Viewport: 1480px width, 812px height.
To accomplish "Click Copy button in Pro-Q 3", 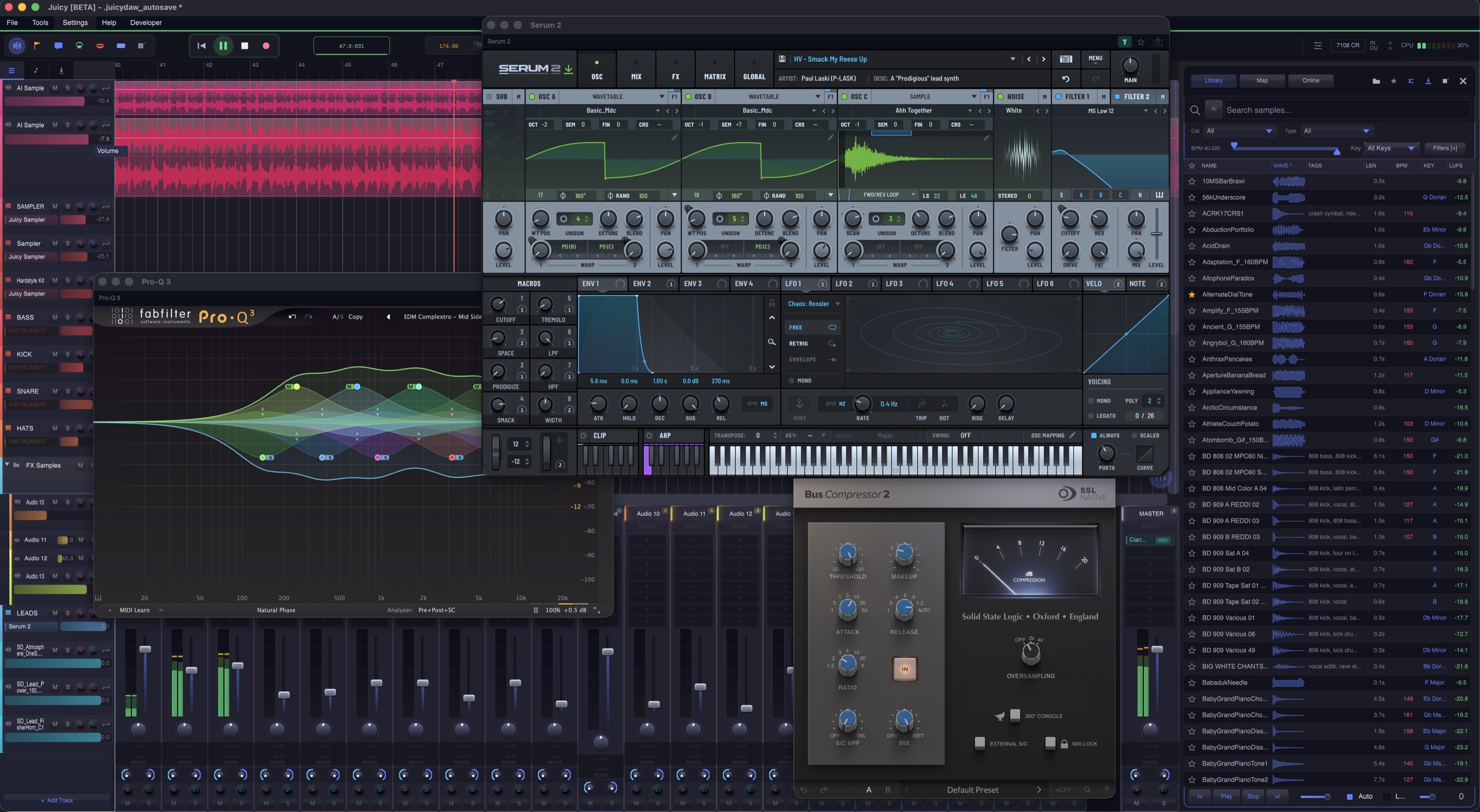I will (356, 316).
